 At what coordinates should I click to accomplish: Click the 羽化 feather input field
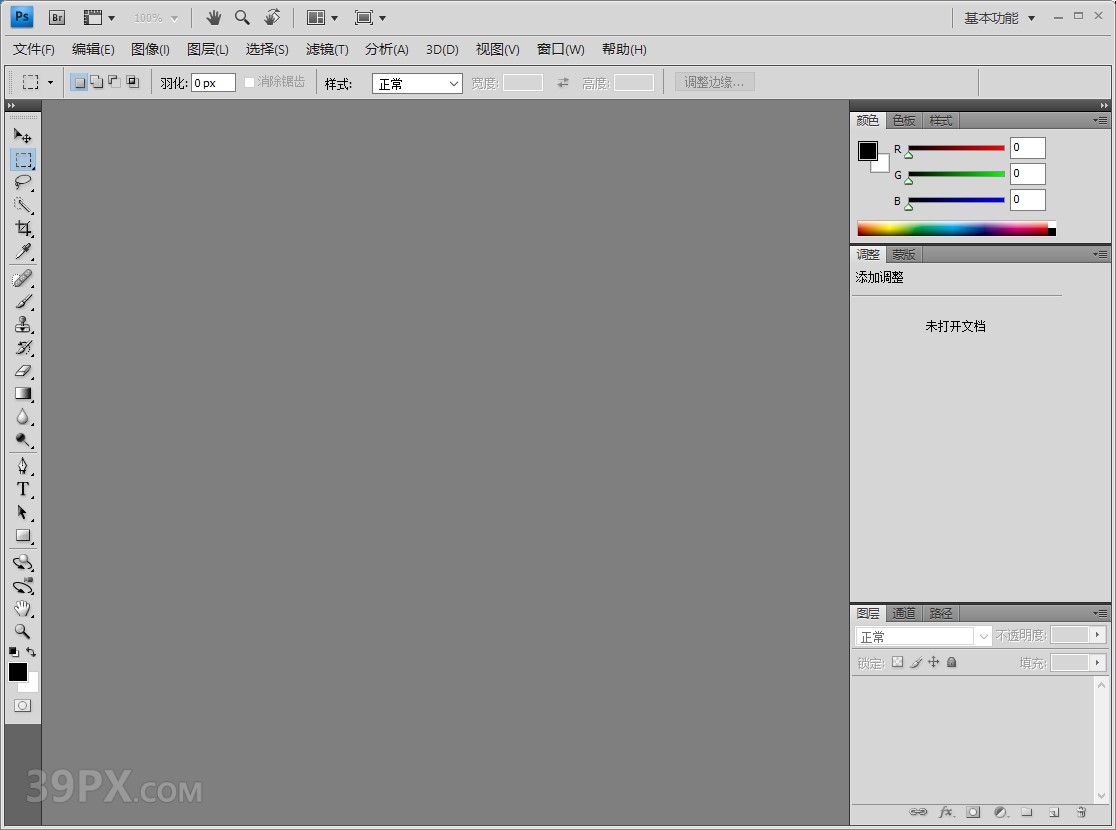click(212, 83)
